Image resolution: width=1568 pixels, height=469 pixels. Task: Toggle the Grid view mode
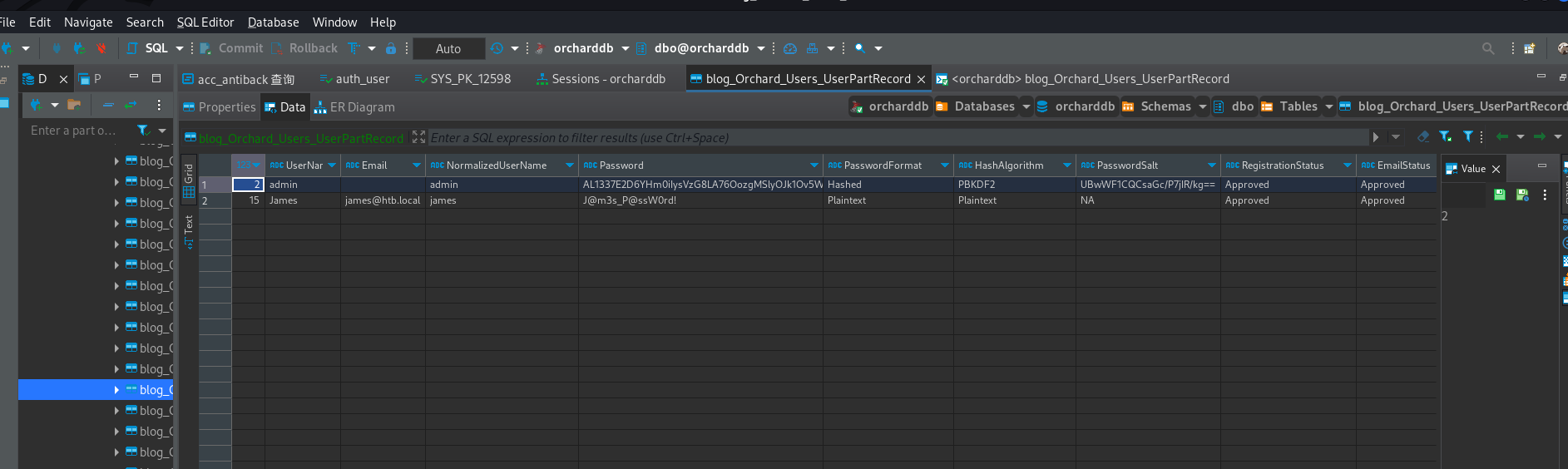[189, 181]
